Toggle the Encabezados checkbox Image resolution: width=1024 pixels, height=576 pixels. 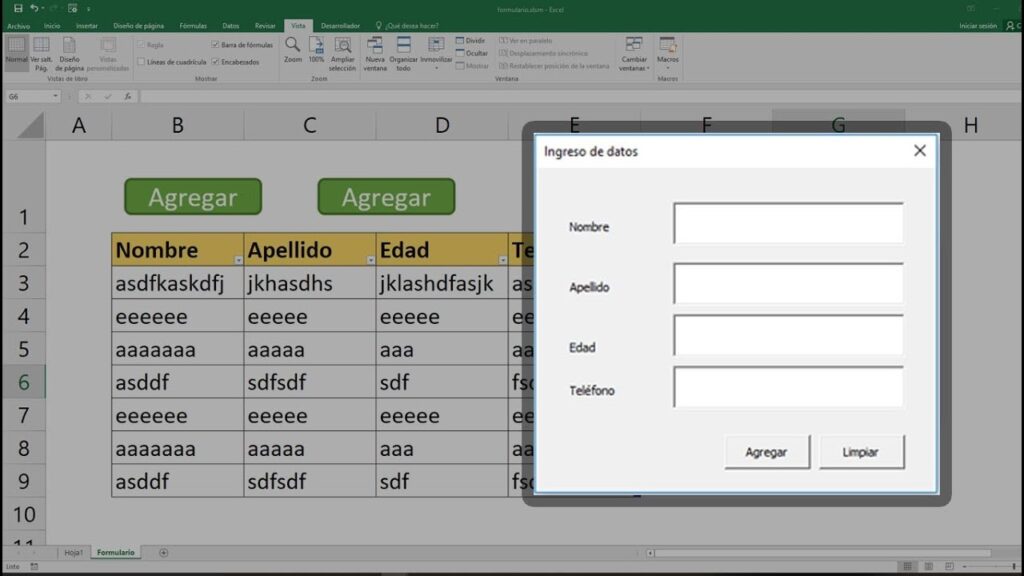click(214, 60)
